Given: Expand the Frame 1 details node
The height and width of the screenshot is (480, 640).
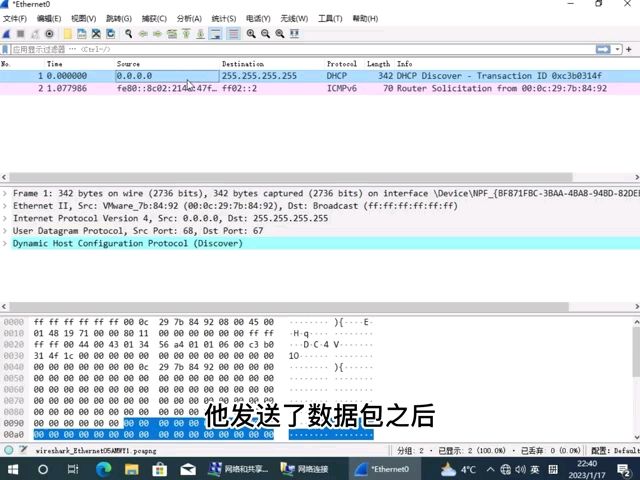Looking at the screenshot, I should [5, 193].
